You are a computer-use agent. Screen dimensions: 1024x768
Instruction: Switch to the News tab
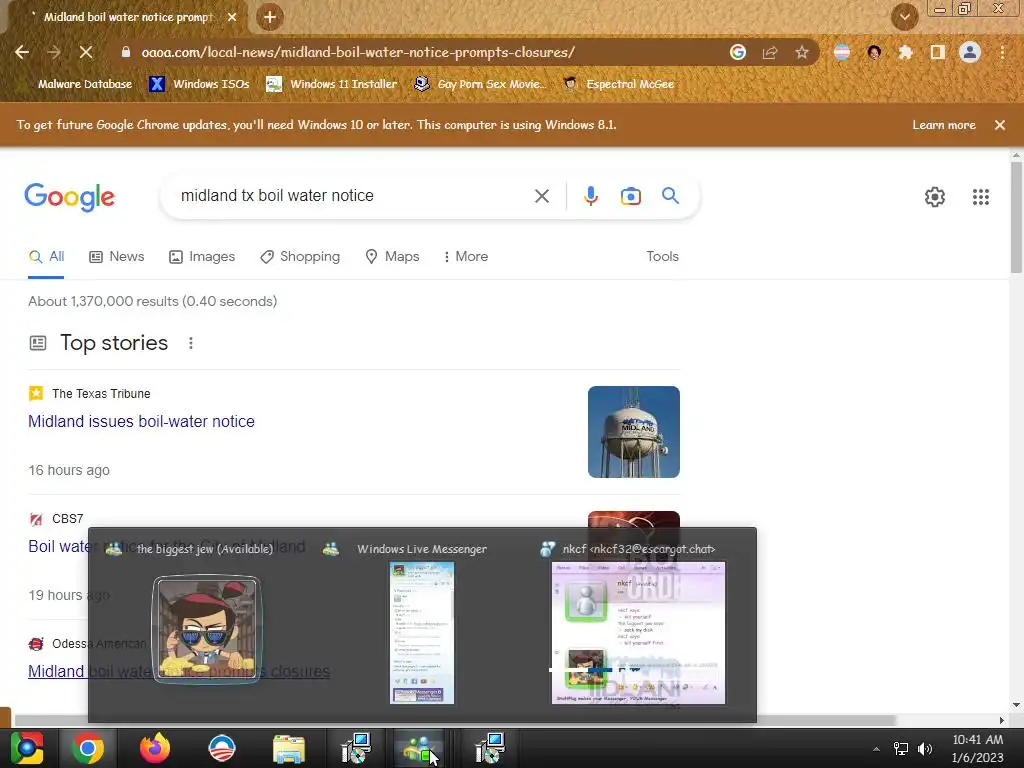[117, 257]
